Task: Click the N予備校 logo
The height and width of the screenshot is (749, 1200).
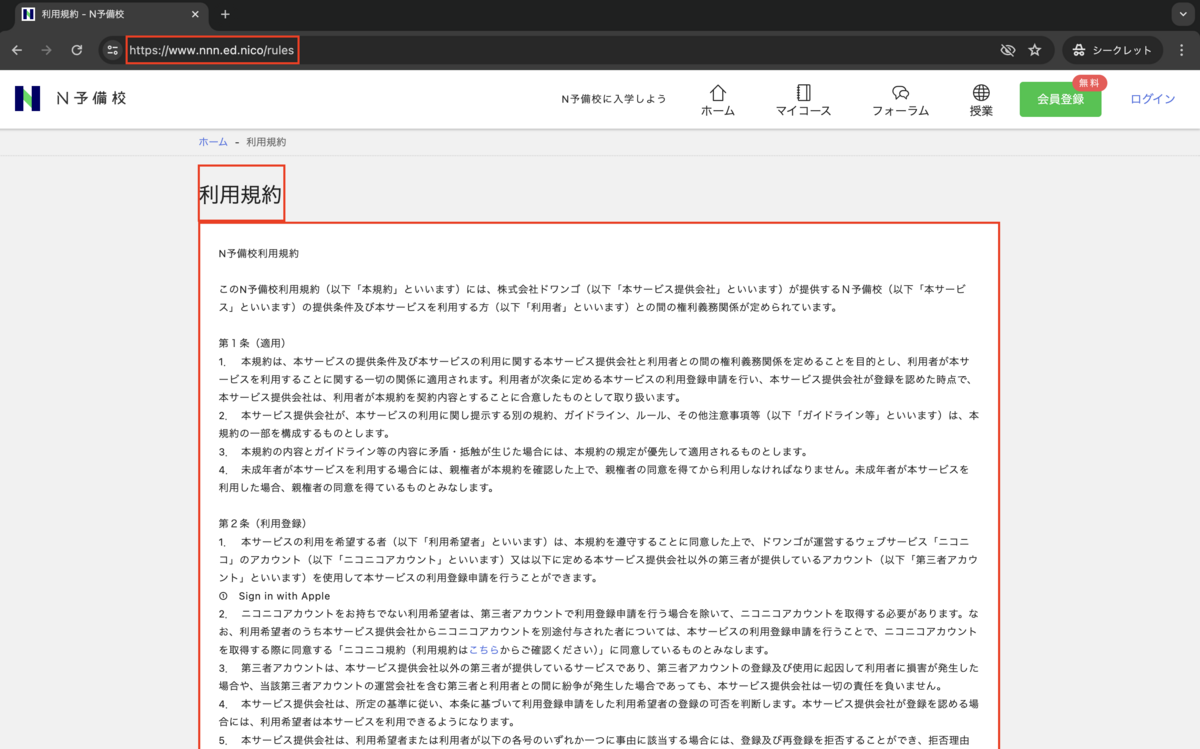Action: point(71,98)
